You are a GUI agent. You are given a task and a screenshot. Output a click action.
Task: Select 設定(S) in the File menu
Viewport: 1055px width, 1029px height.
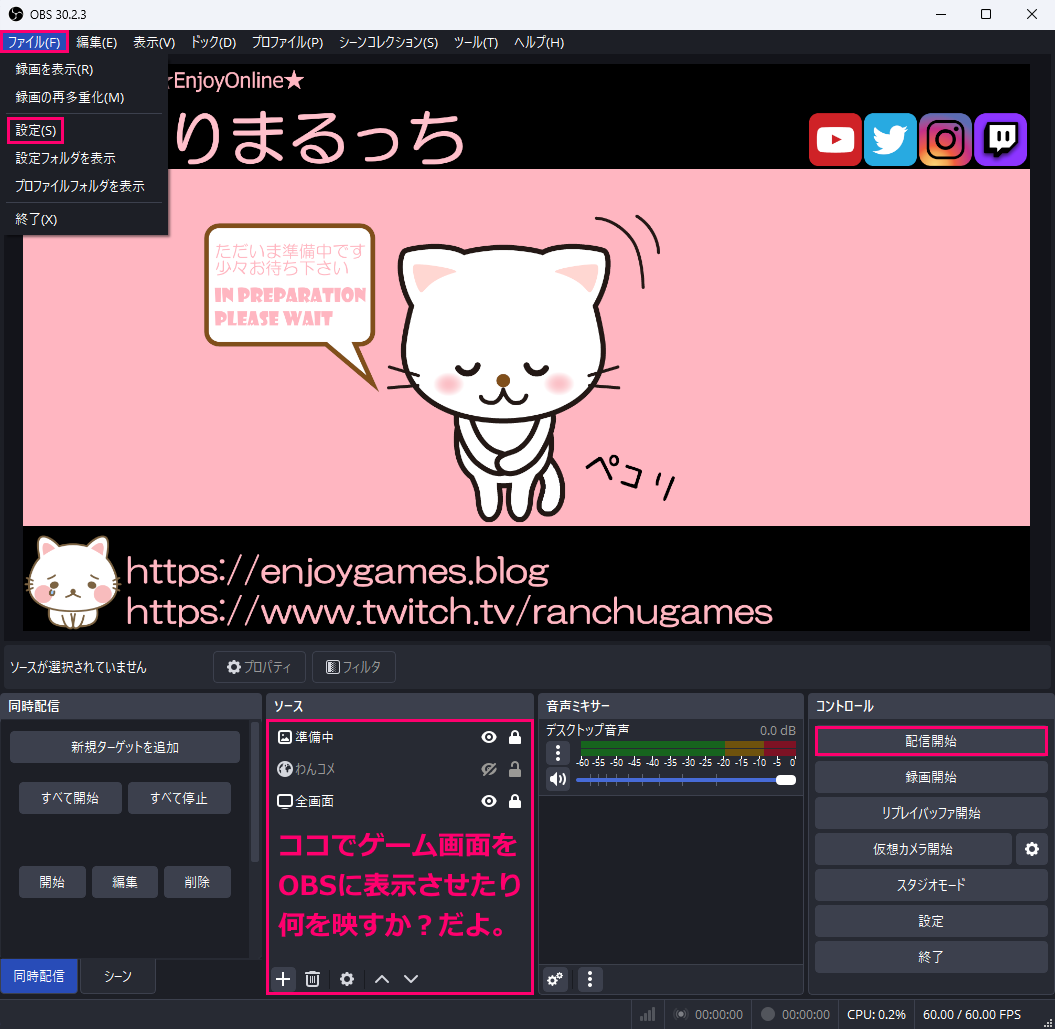(x=36, y=130)
